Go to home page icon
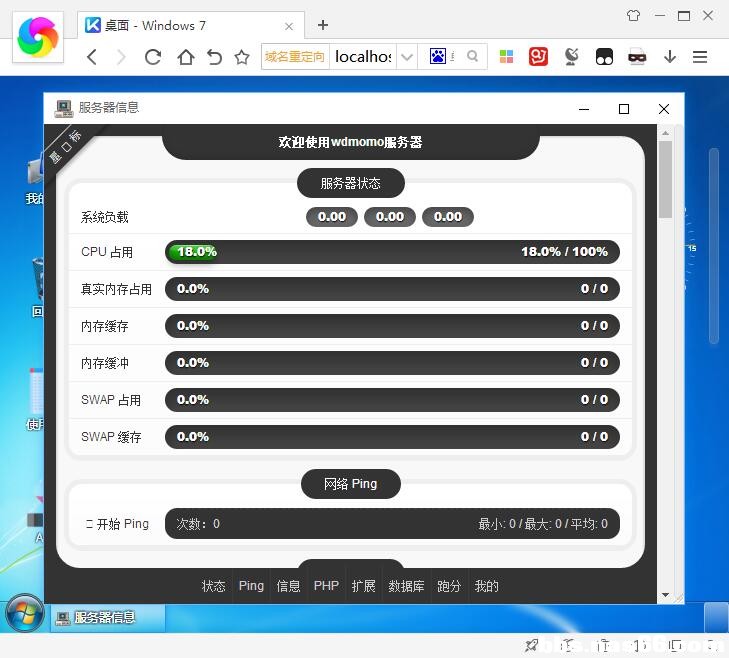The image size is (729, 658). [x=186, y=57]
